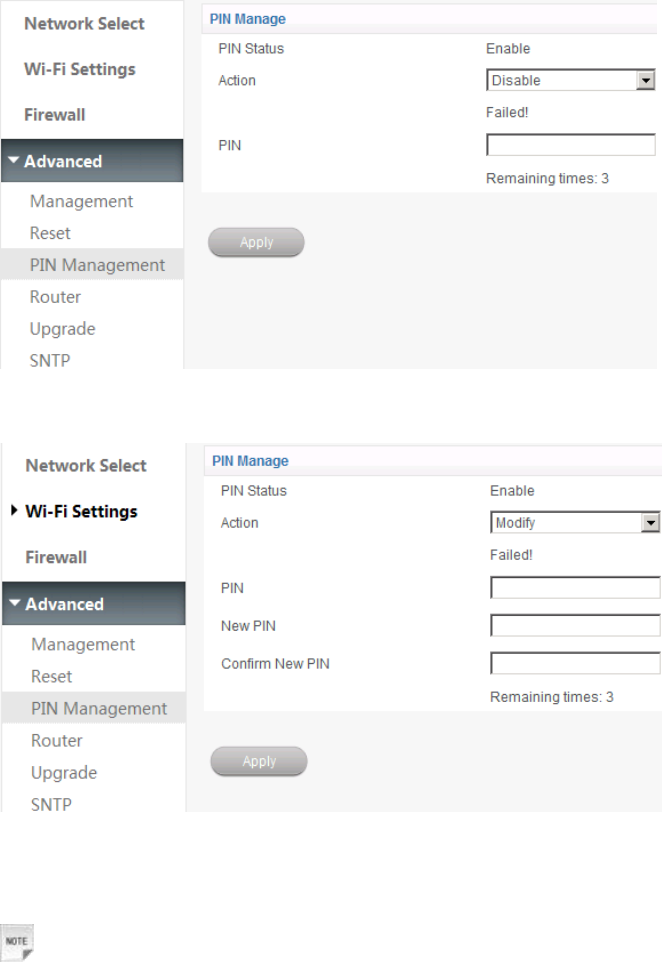Click Apply in the top PIN panel

(256, 242)
